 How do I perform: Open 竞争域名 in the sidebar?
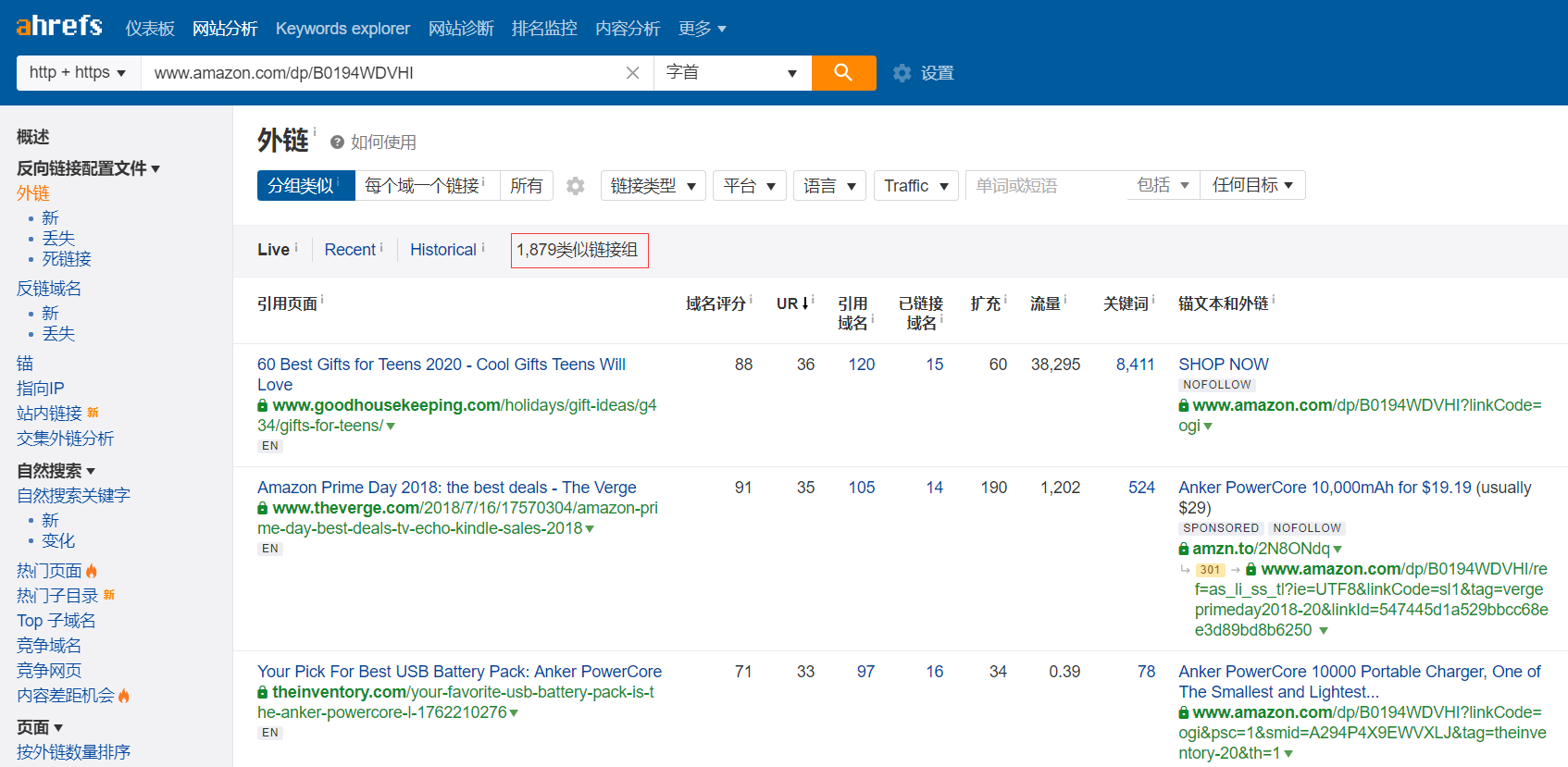(49, 646)
